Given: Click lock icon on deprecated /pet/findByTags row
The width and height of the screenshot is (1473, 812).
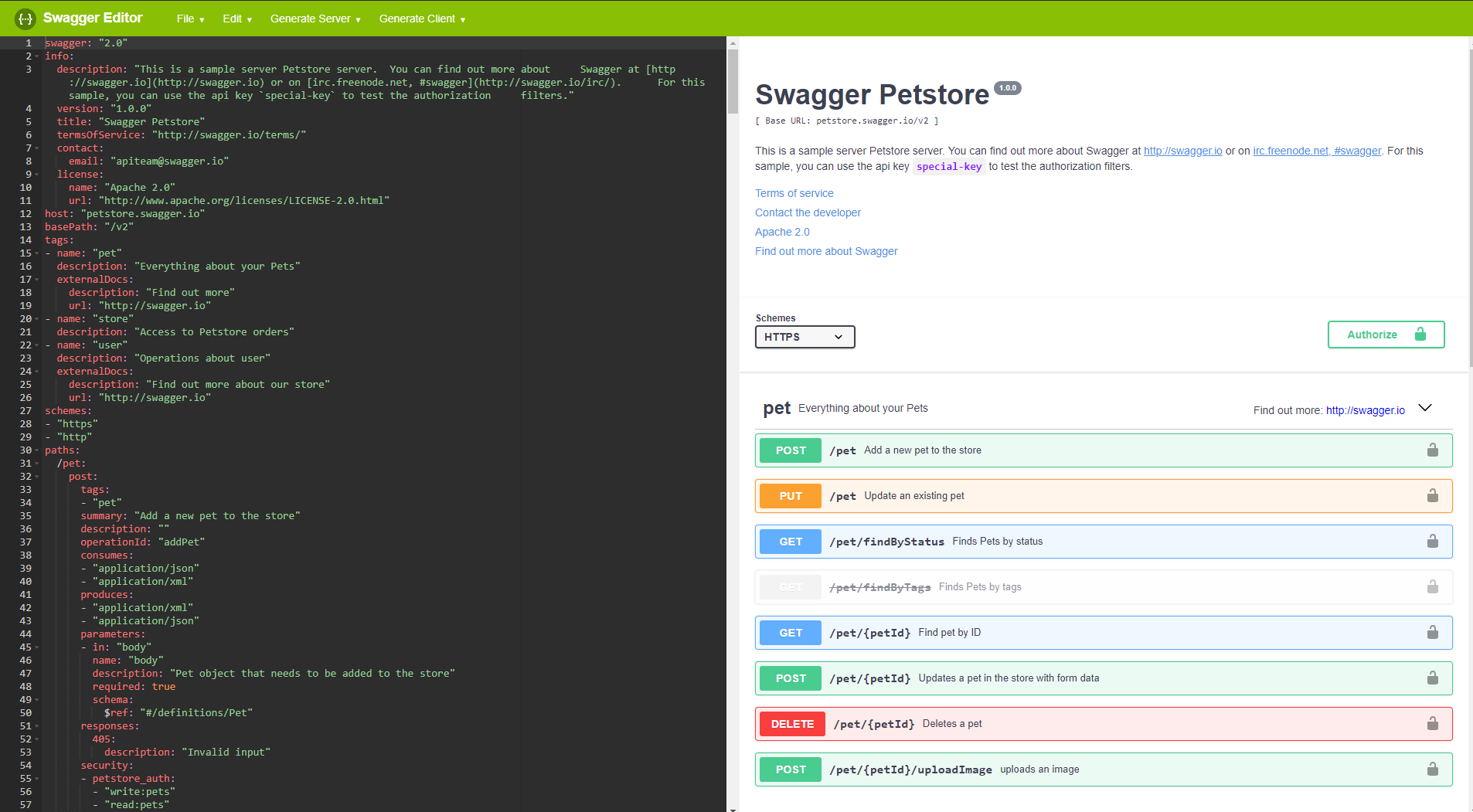Looking at the screenshot, I should pos(1432,587).
